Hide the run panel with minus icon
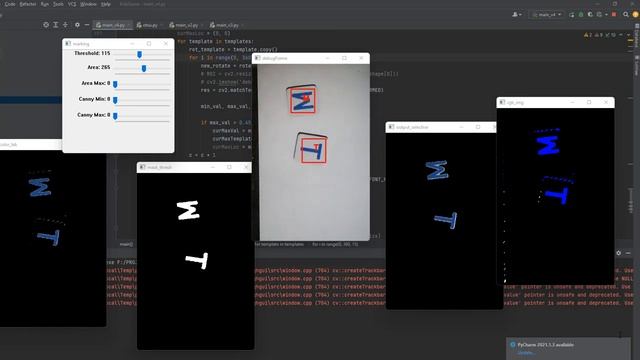640x360 pixels. (x=628, y=253)
